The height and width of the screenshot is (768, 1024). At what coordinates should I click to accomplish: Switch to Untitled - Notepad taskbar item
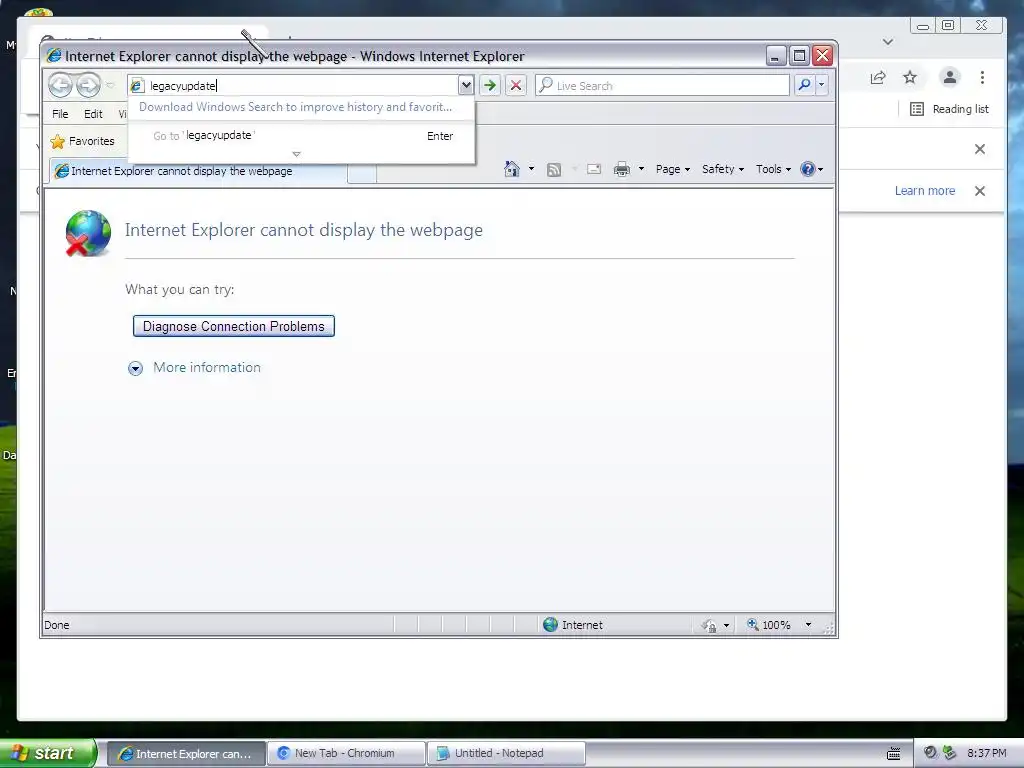506,753
